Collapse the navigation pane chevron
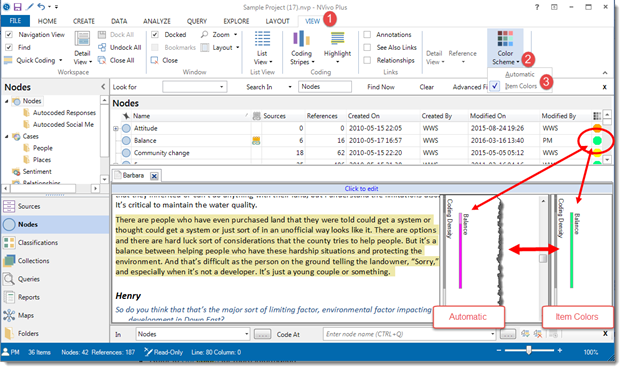This screenshot has height=370, width=623. click(103, 87)
